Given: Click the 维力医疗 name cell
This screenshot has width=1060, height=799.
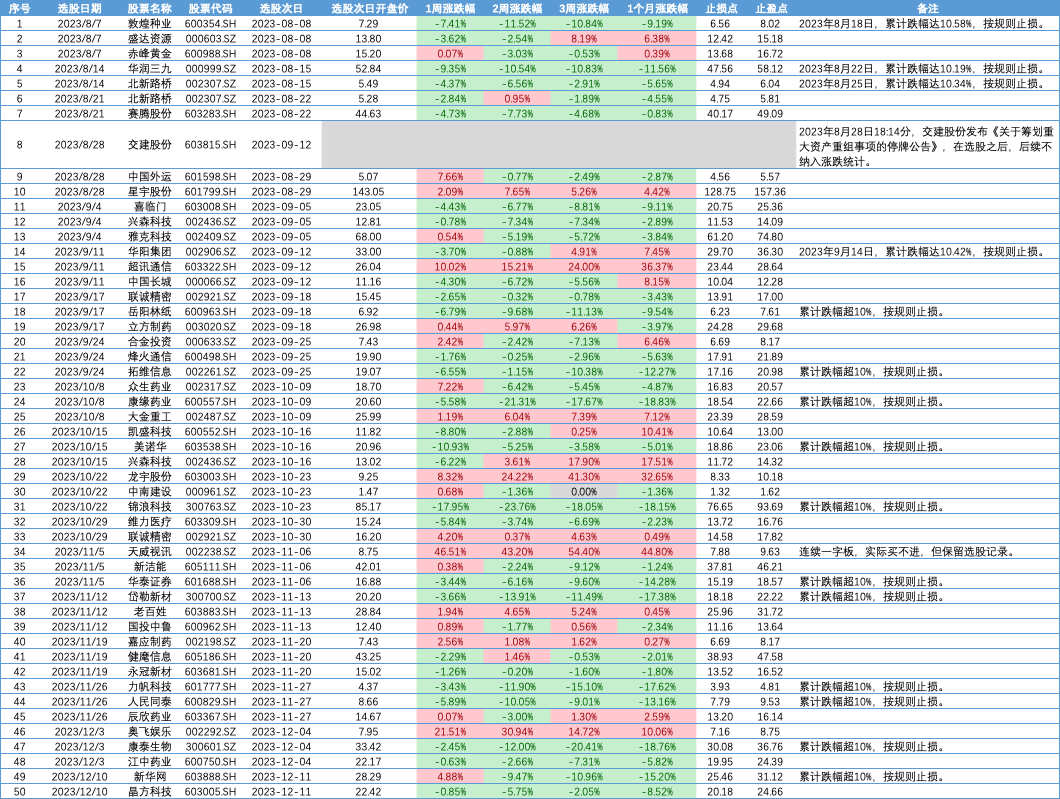Looking at the screenshot, I should point(149,521).
